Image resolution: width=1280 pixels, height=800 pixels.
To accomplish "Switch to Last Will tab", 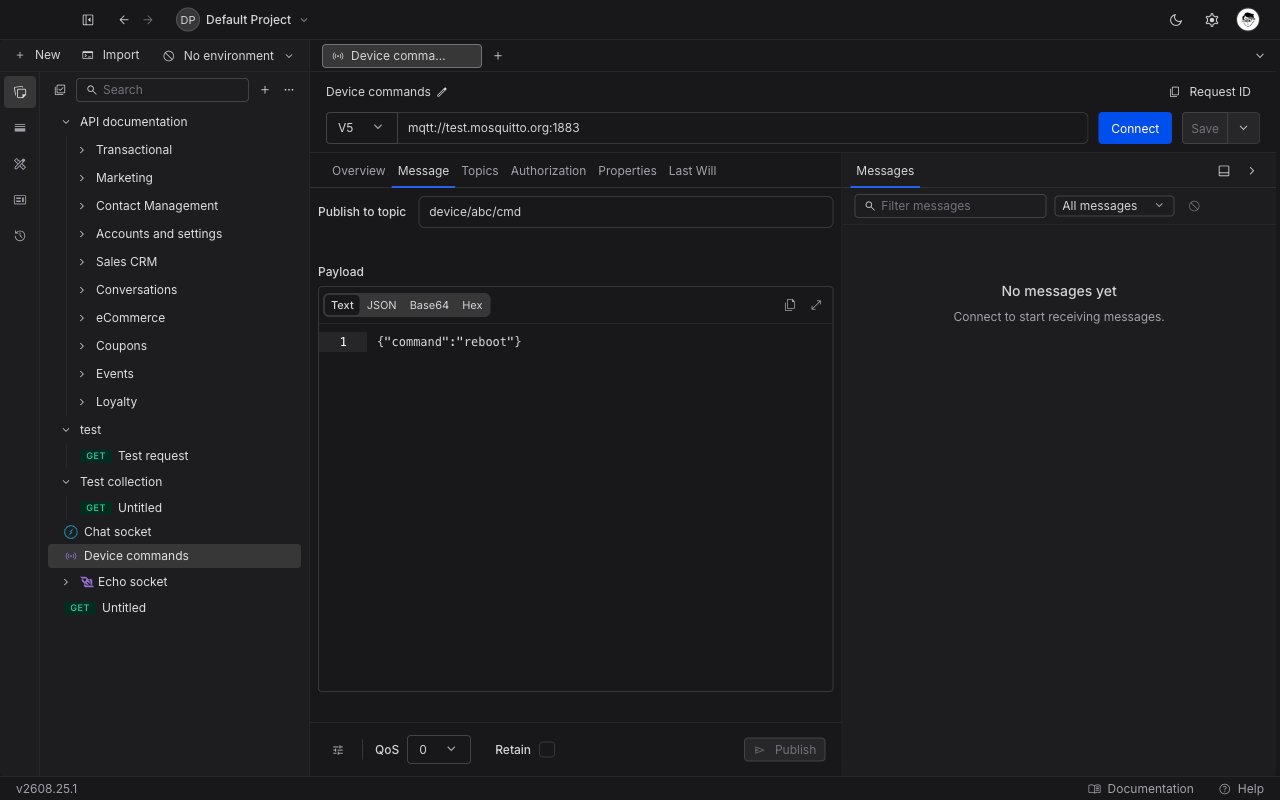I will [692, 171].
